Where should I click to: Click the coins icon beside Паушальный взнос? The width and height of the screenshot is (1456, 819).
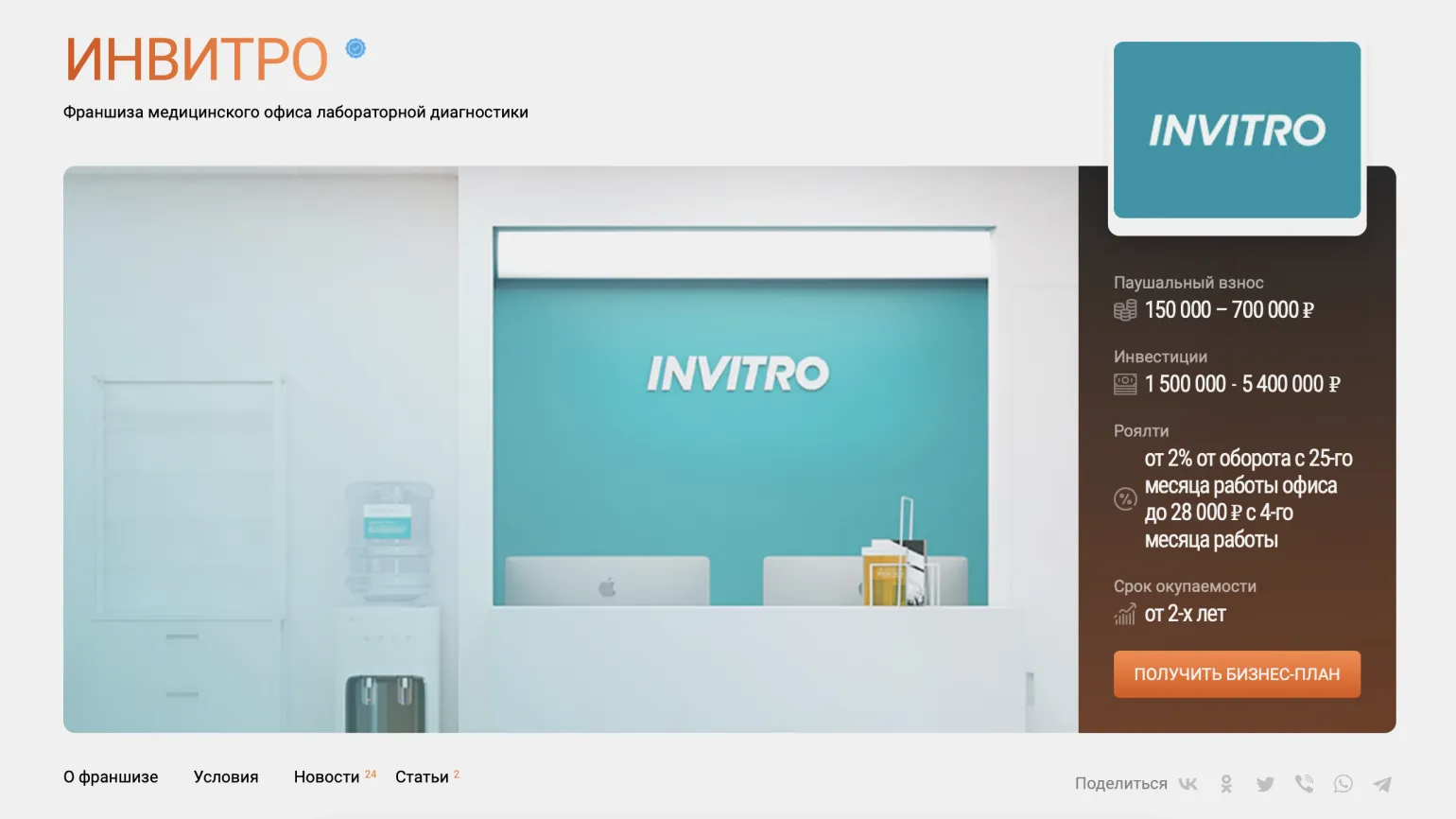click(x=1125, y=310)
